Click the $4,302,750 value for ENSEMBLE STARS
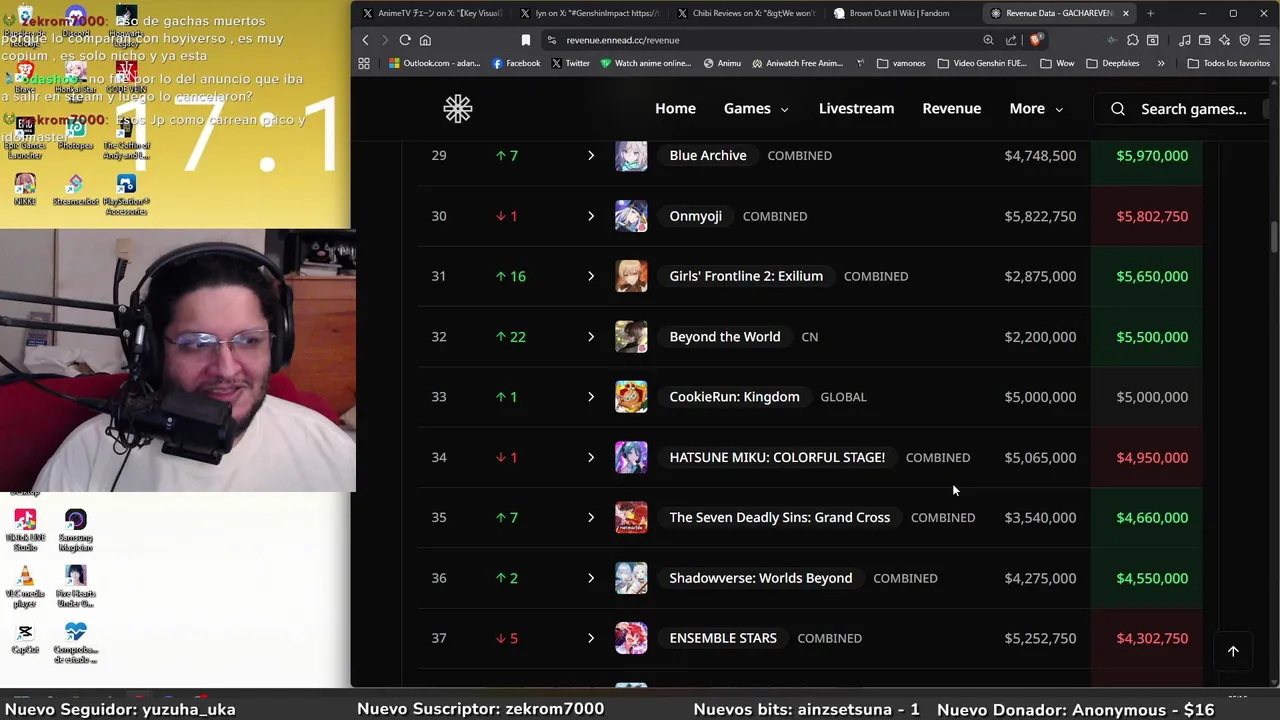The image size is (1280, 720). [1152, 638]
